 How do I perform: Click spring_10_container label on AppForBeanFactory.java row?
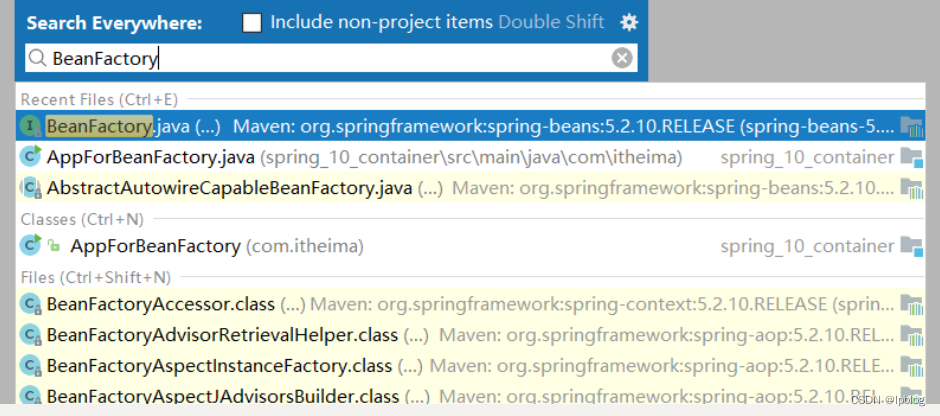pyautogui.click(x=807, y=158)
